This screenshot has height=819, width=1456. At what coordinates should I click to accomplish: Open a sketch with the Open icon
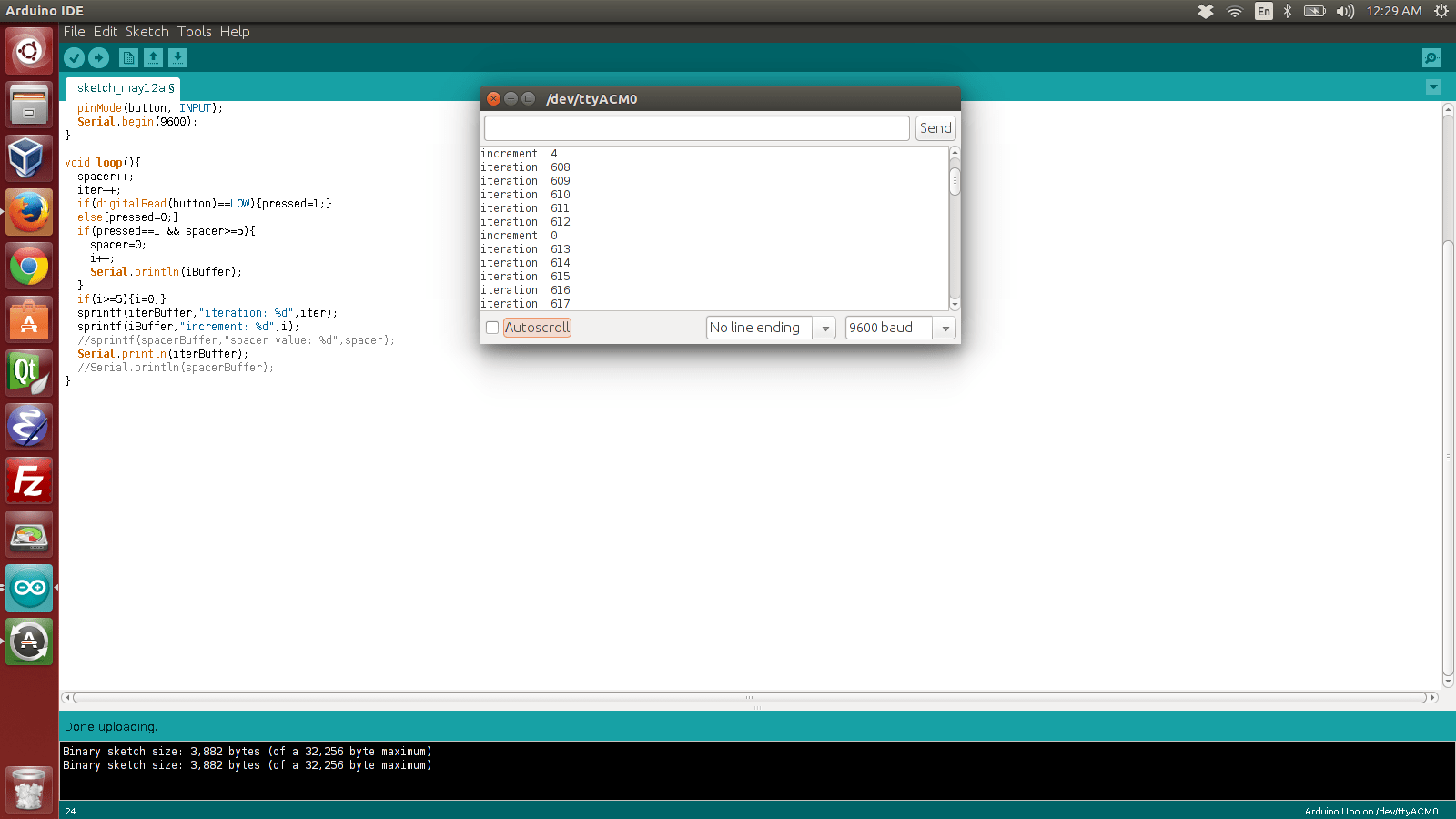pos(154,58)
